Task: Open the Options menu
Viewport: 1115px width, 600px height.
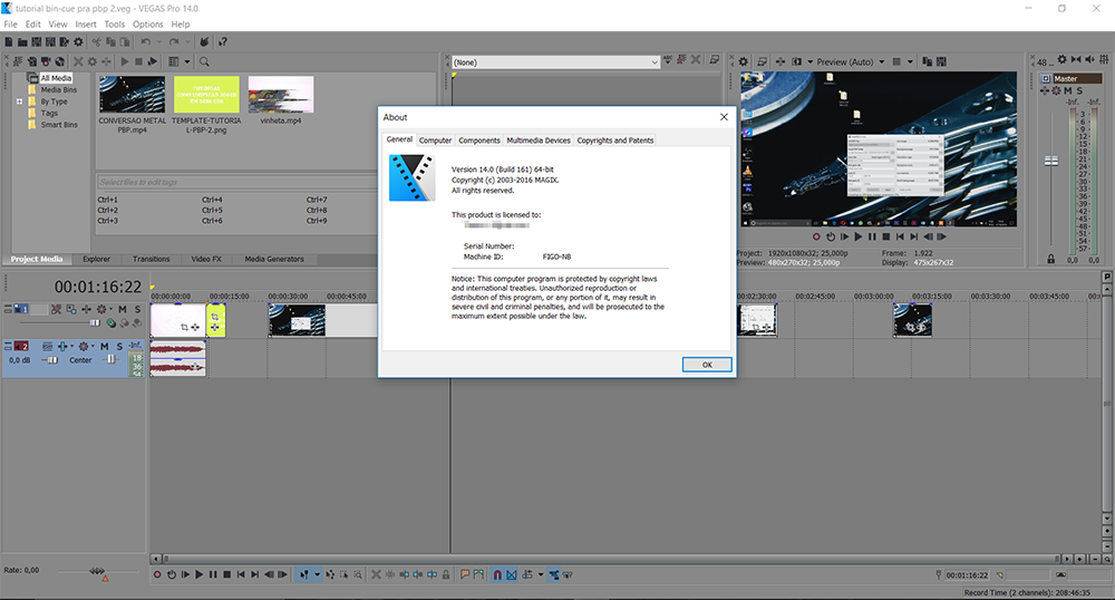Action: [x=148, y=24]
